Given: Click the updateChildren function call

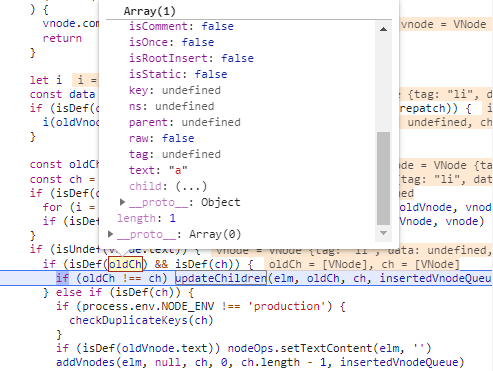Looking at the screenshot, I should [x=221, y=278].
